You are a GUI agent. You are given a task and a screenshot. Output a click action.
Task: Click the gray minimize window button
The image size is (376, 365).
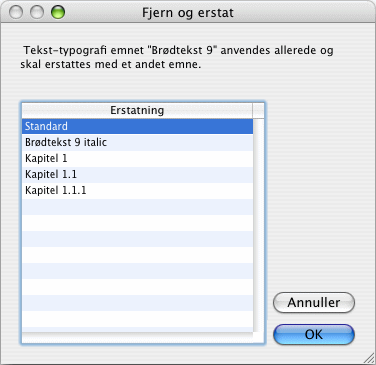point(37,12)
